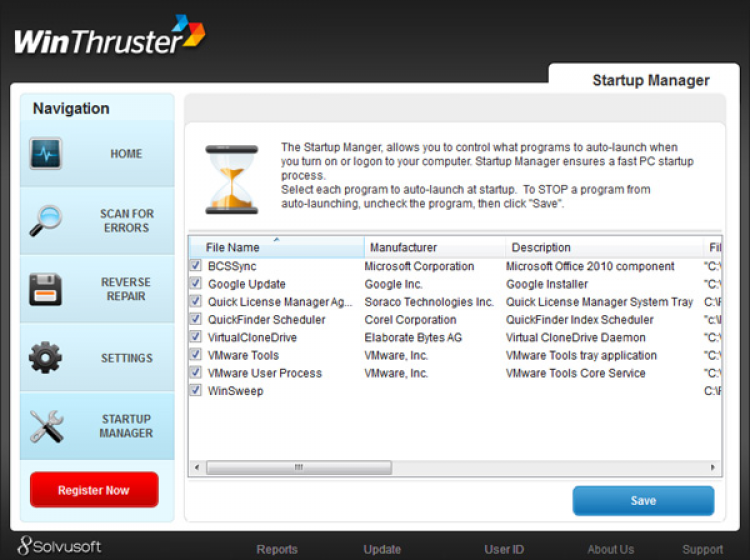Click the scrollbar right arrow
Image resolution: width=750 pixels, height=560 pixels.
713,467
